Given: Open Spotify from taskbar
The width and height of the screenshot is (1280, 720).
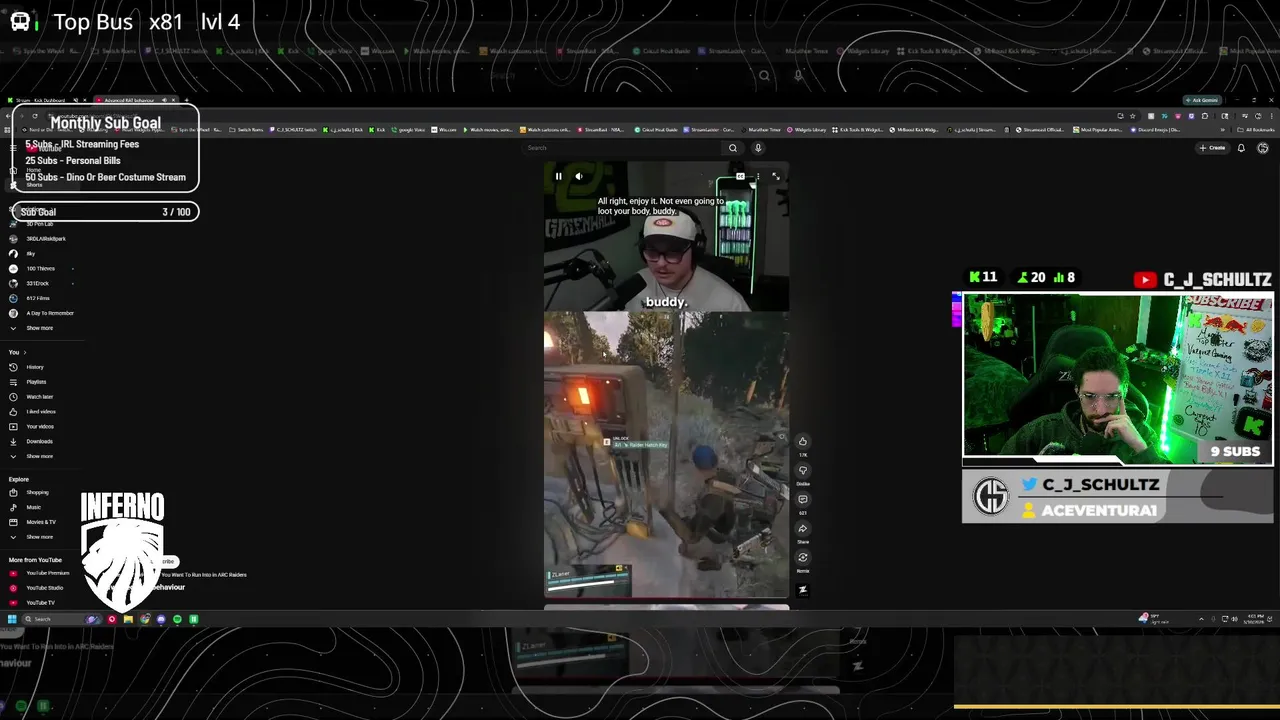Looking at the screenshot, I should pos(177,619).
